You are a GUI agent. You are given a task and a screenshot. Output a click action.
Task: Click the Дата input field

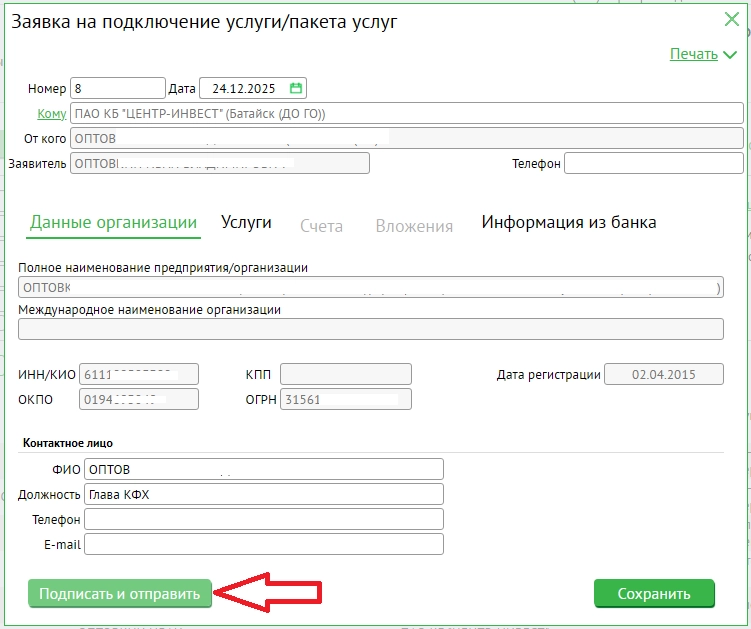point(244,88)
